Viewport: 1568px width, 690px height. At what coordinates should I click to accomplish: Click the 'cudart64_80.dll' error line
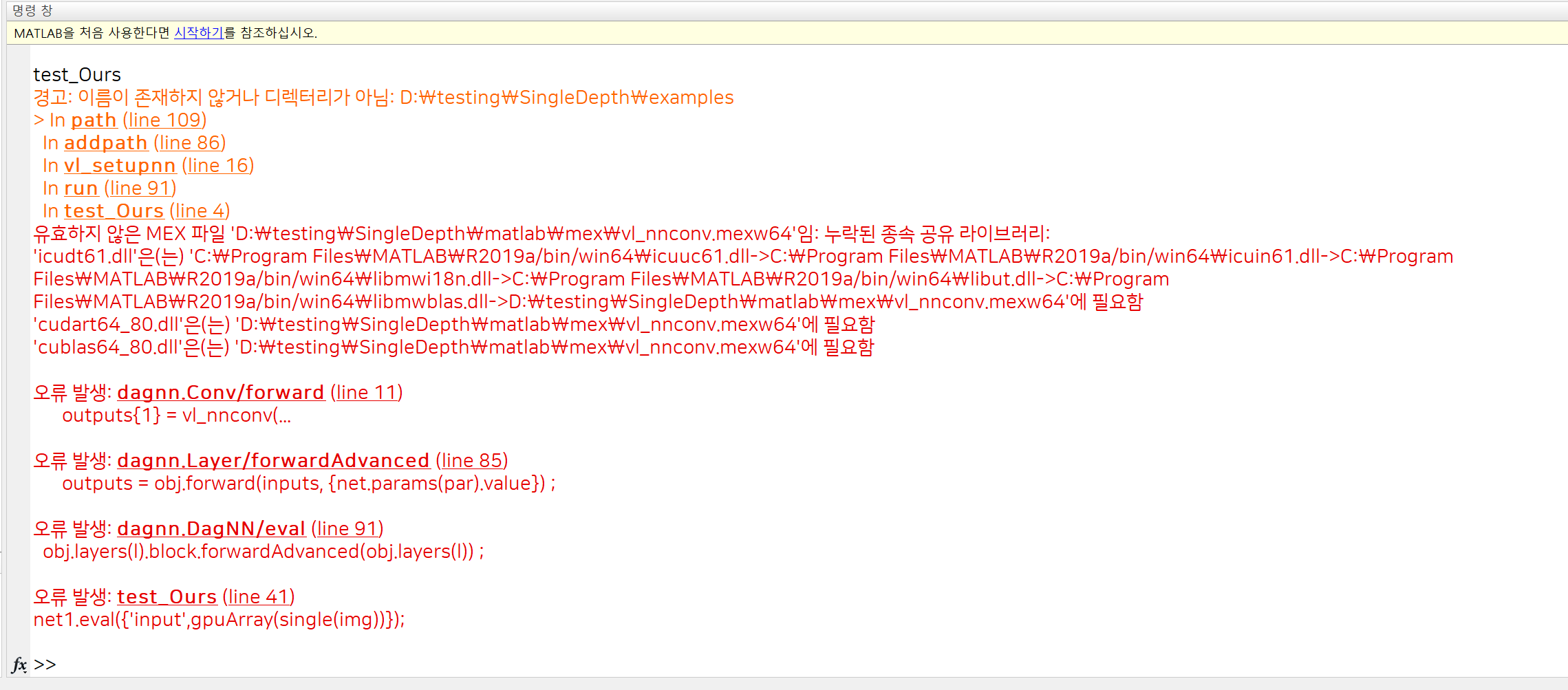pyautogui.click(x=454, y=324)
